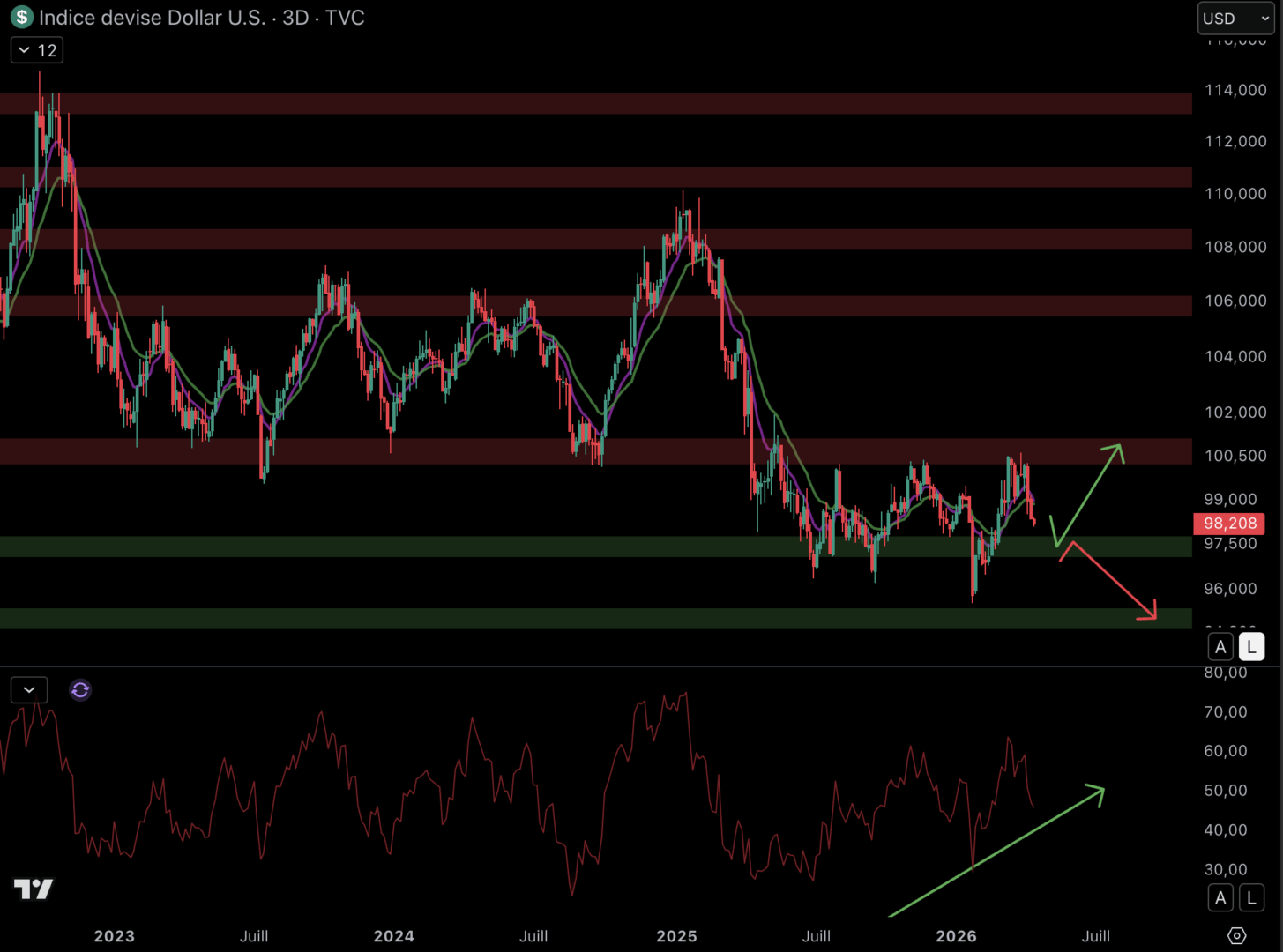The image size is (1283, 952).
Task: Click the Indice devise Dollar U.S. symbol title
Action: pos(152,18)
